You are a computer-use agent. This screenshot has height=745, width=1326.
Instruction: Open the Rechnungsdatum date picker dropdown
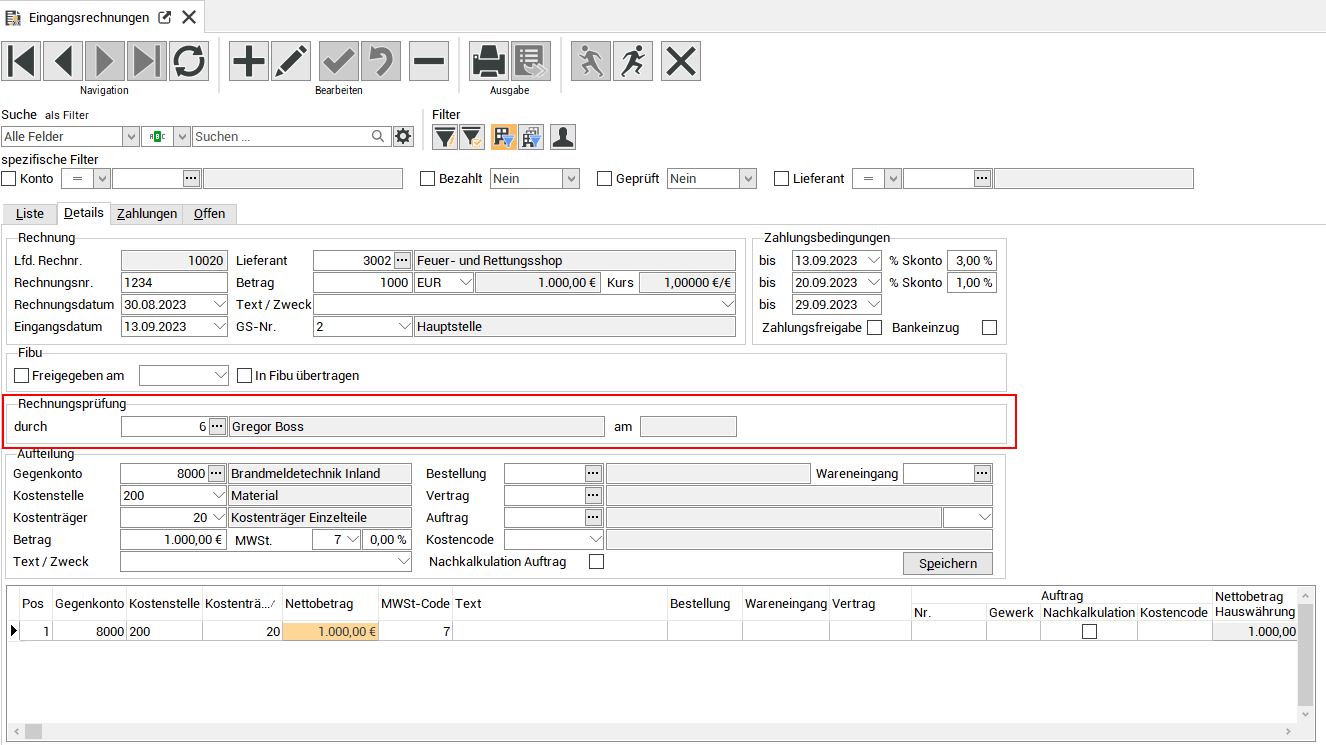point(218,304)
